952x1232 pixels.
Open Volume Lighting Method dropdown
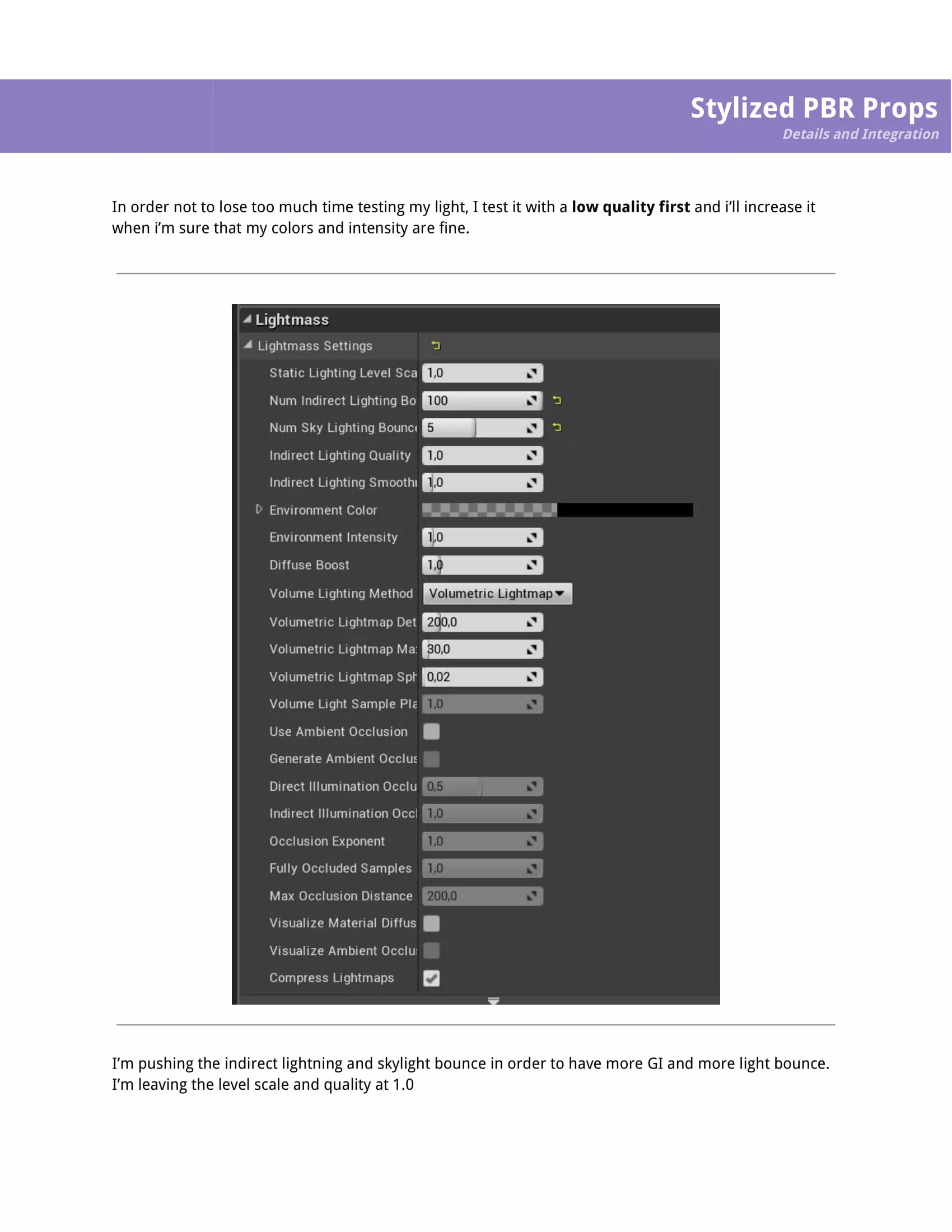[497, 594]
